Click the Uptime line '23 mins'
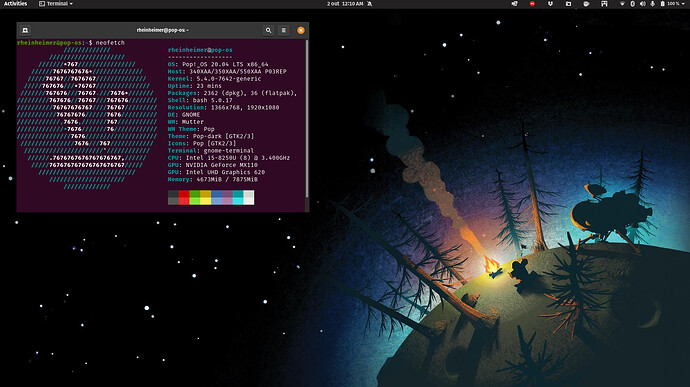 (x=195, y=86)
